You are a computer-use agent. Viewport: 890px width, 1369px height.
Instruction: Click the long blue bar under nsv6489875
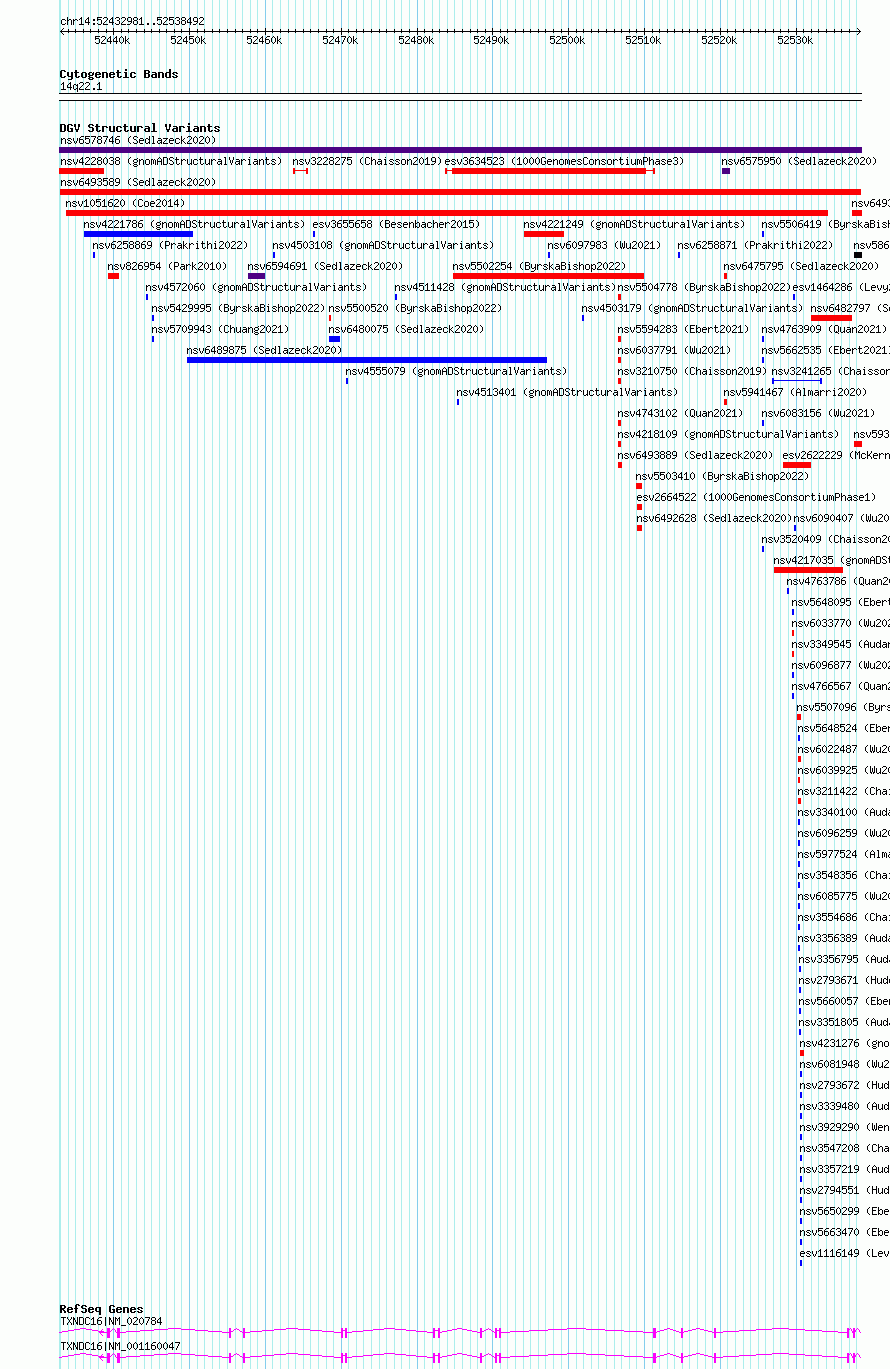367,360
